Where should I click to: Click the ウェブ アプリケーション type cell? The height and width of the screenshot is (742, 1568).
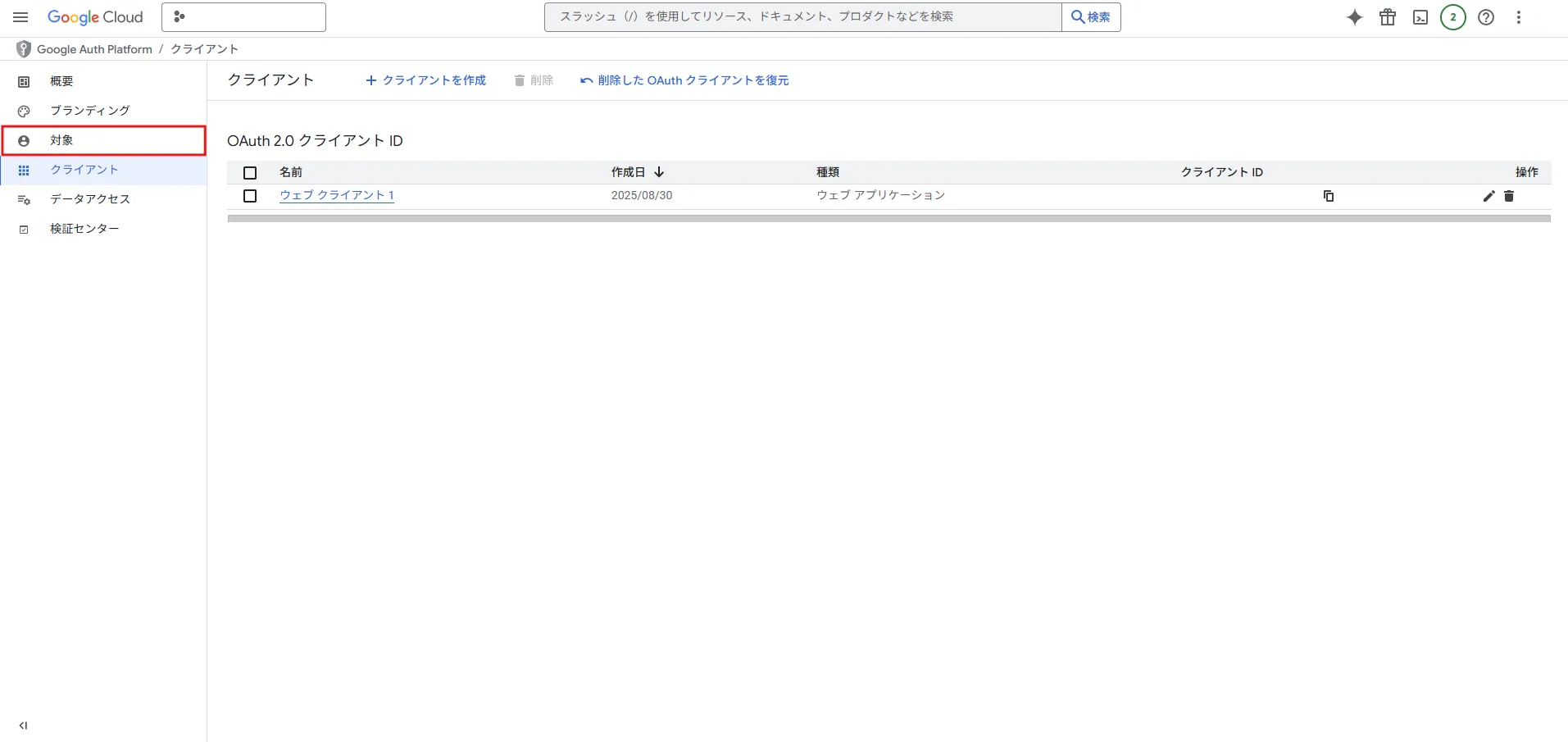coord(881,195)
